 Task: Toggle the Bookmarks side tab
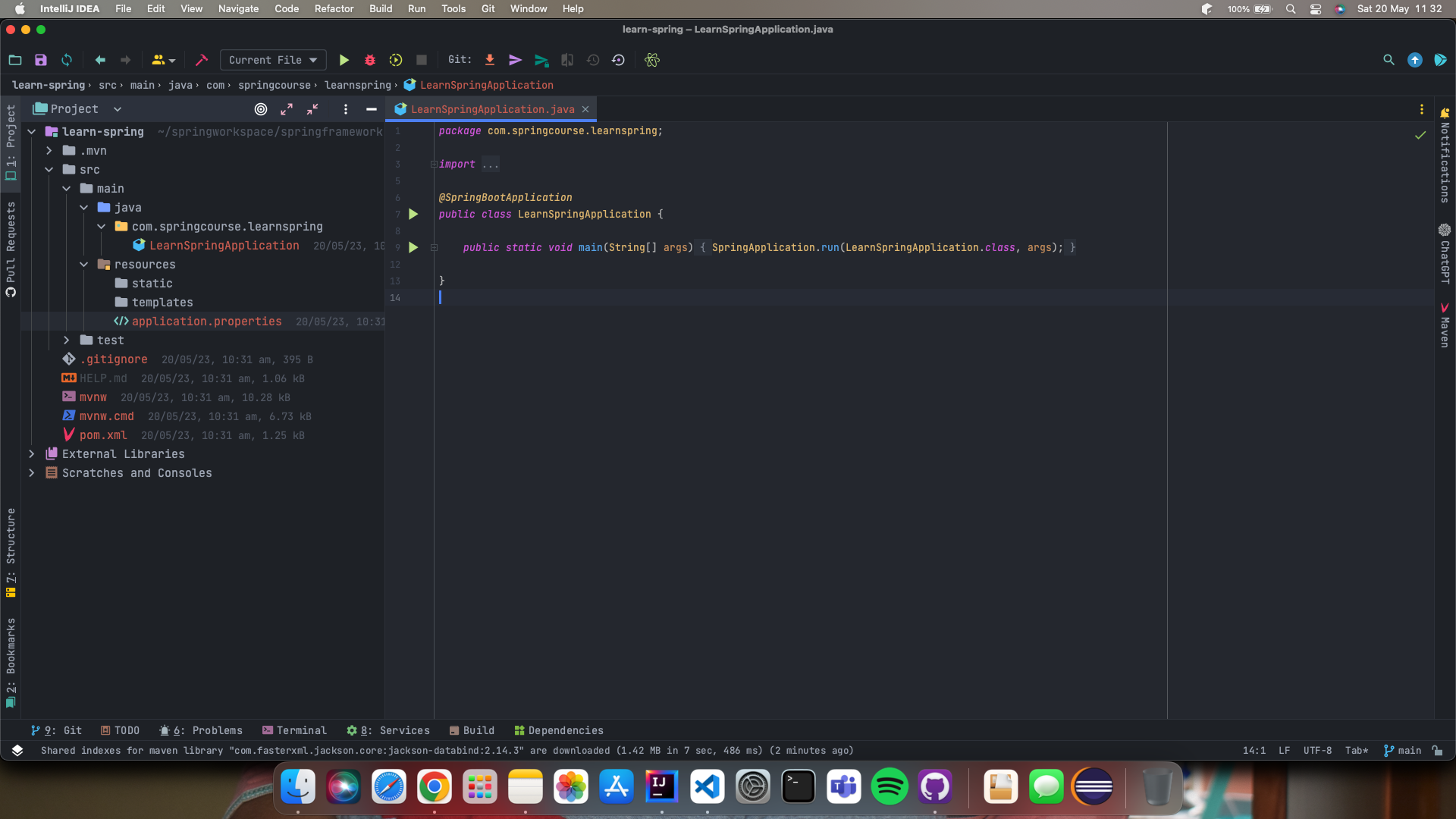pyautogui.click(x=11, y=664)
